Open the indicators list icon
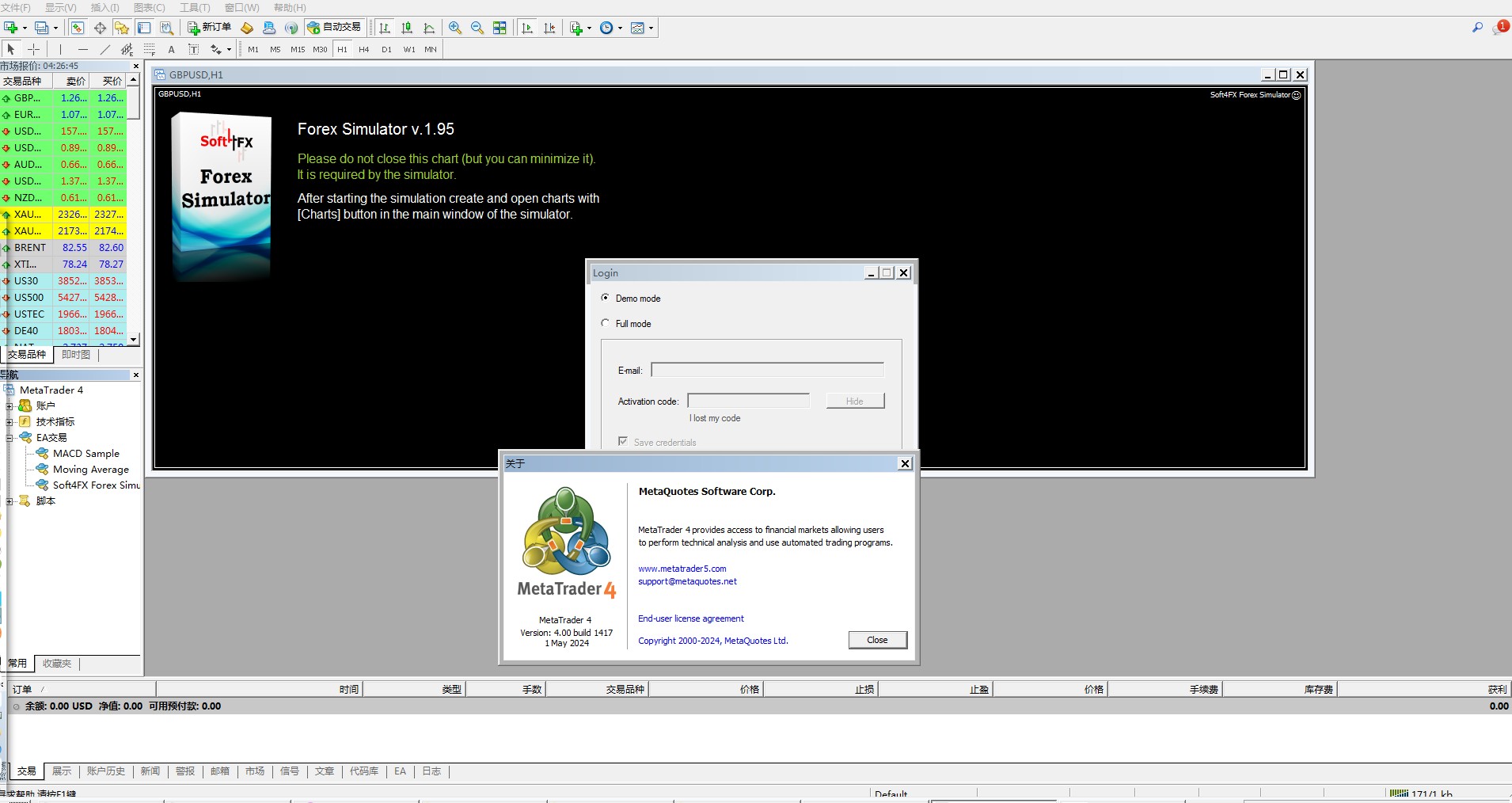This screenshot has width=1512, height=803. [576, 28]
